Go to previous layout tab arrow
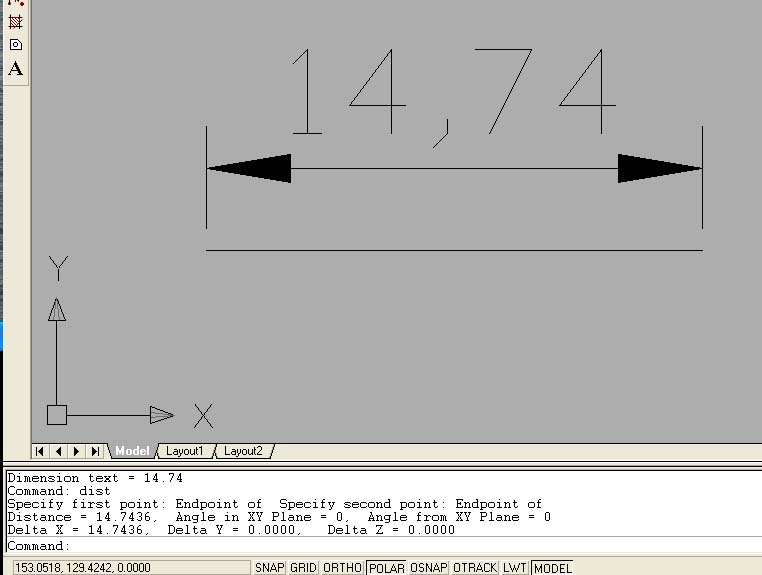 59,451
